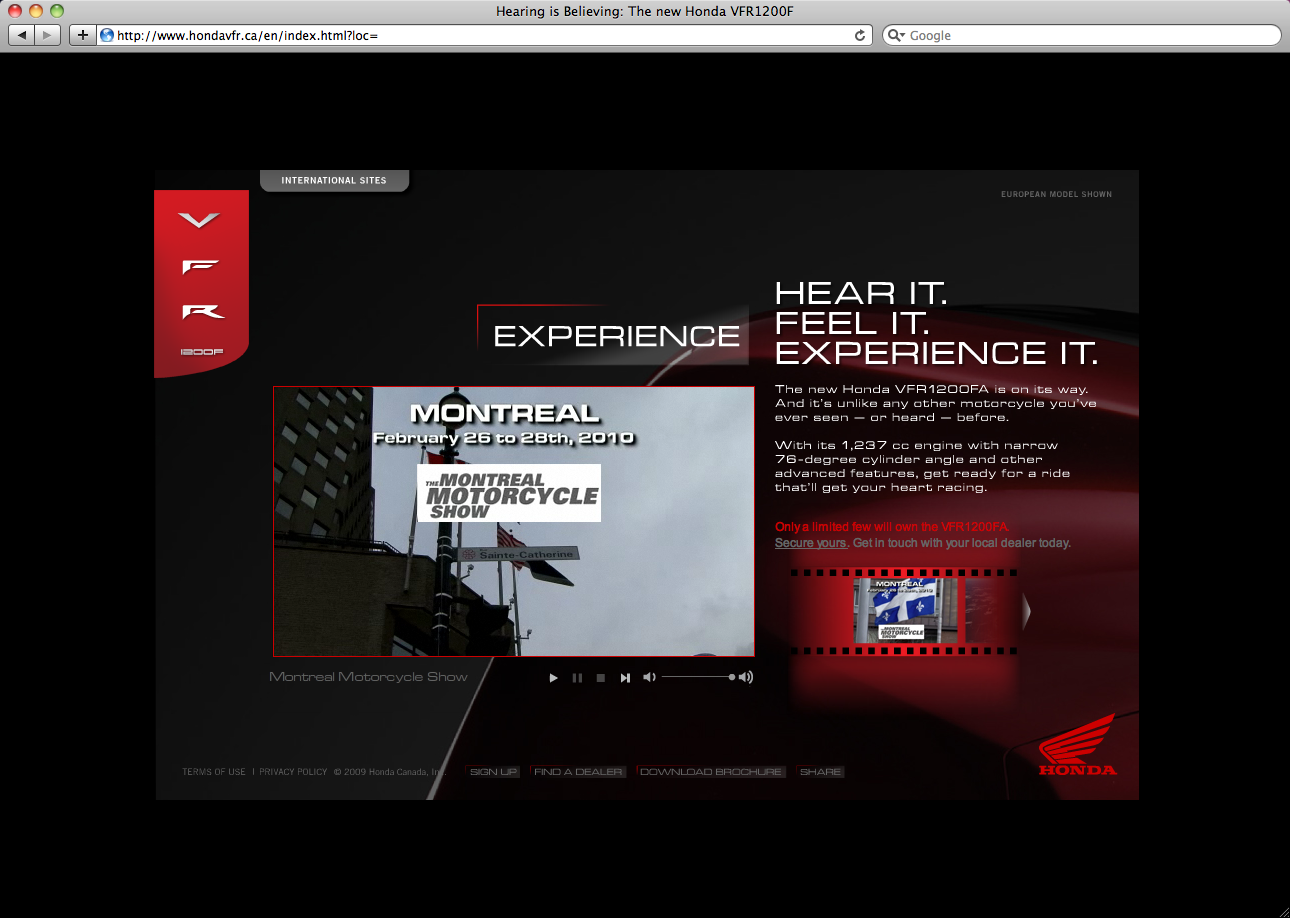Click the Experience section heading
This screenshot has height=918, width=1290.
(x=616, y=337)
